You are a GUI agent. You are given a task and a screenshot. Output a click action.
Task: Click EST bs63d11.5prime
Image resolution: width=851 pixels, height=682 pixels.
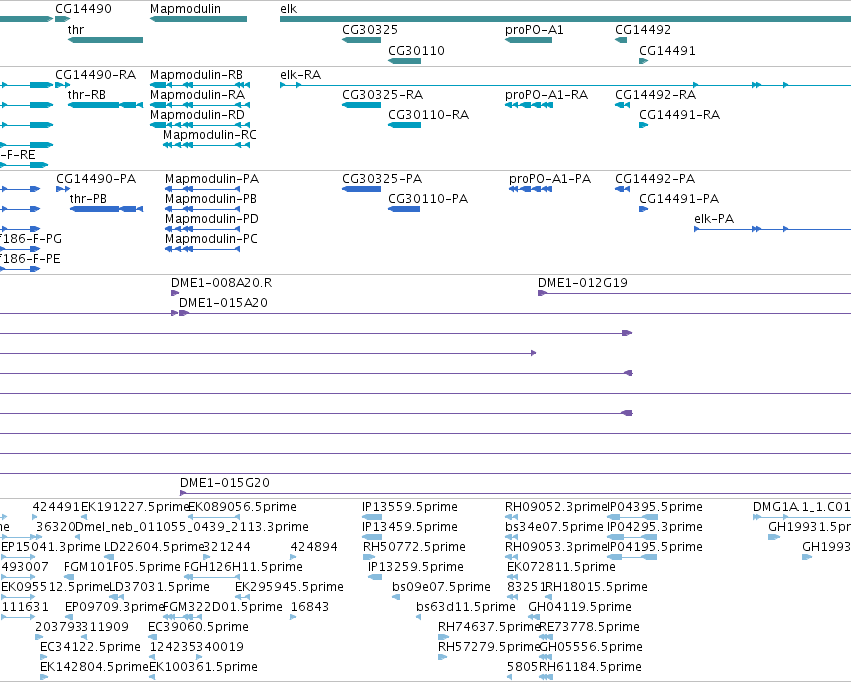pos(466,607)
